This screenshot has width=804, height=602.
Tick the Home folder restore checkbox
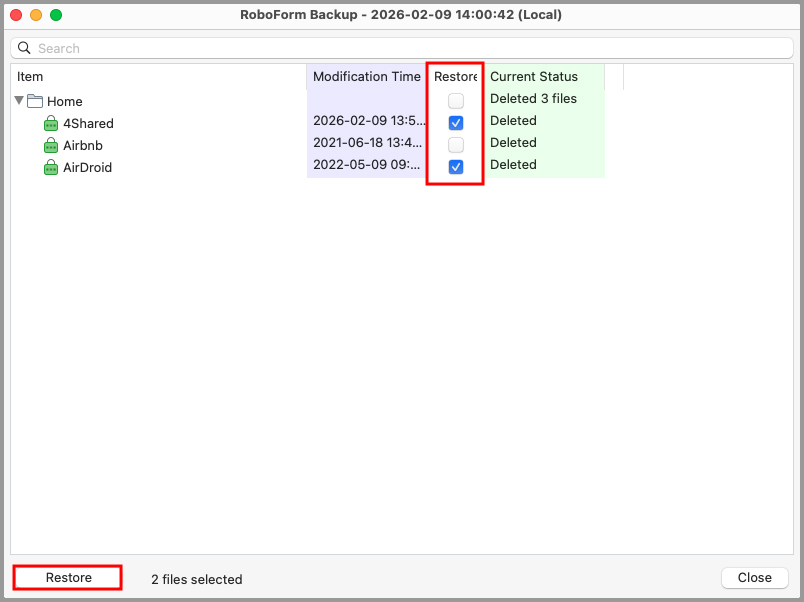pos(456,101)
